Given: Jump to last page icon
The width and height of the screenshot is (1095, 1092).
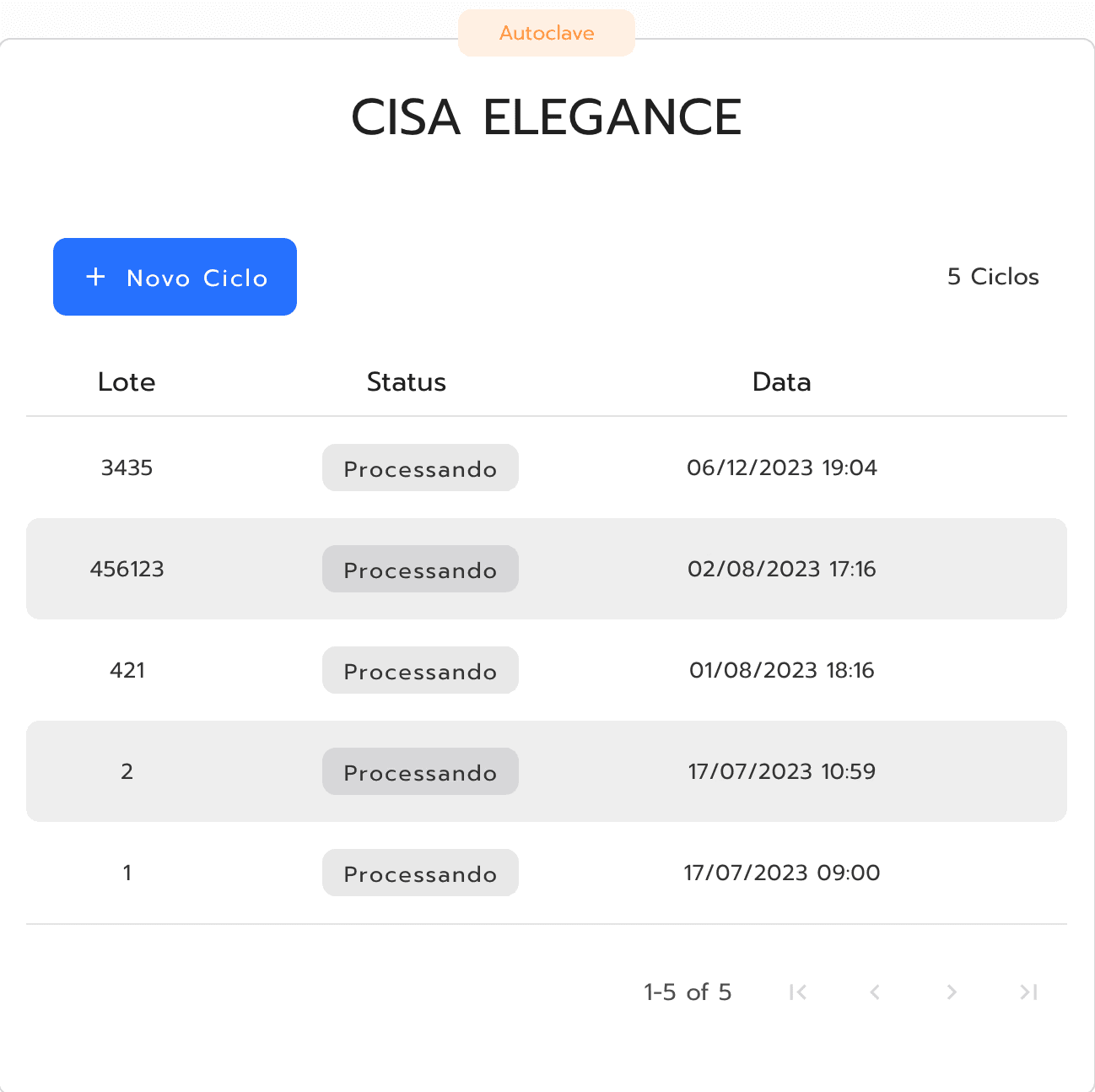Looking at the screenshot, I should click(1028, 992).
